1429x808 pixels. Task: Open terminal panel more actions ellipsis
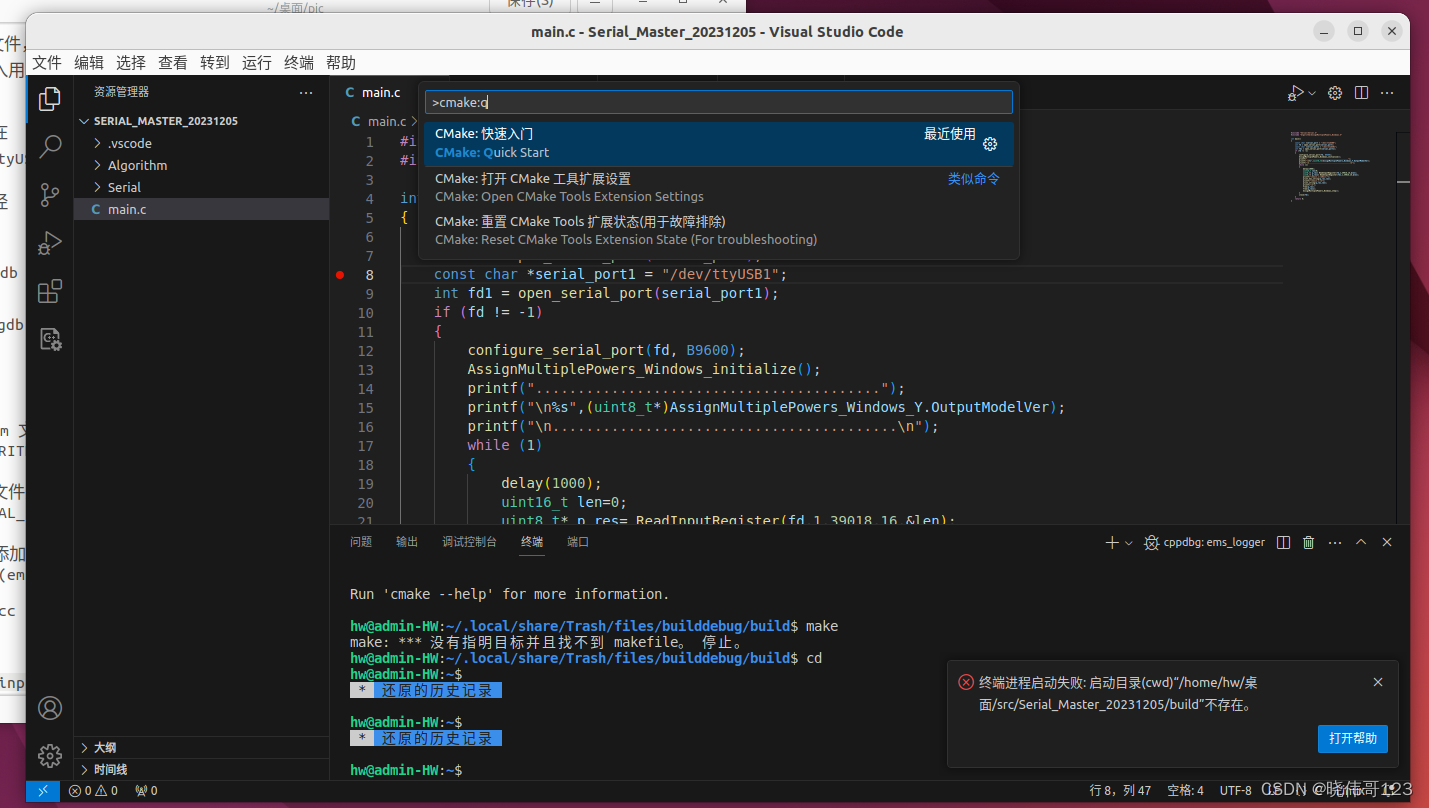pos(1335,542)
